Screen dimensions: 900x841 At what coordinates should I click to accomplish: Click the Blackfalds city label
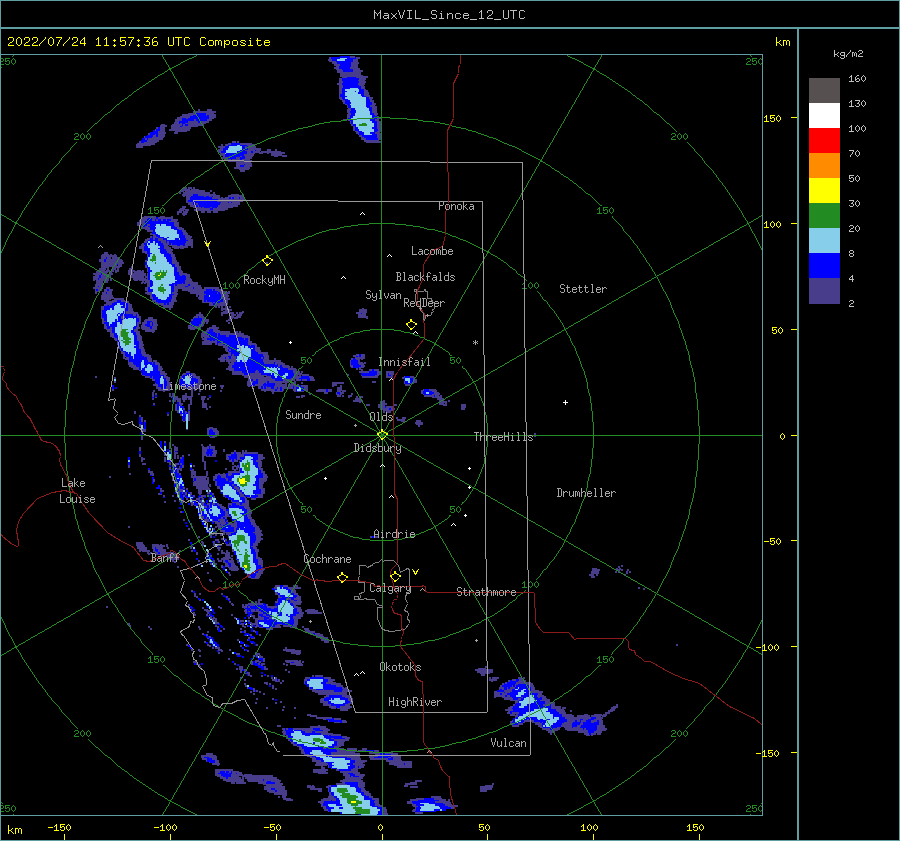[425, 277]
